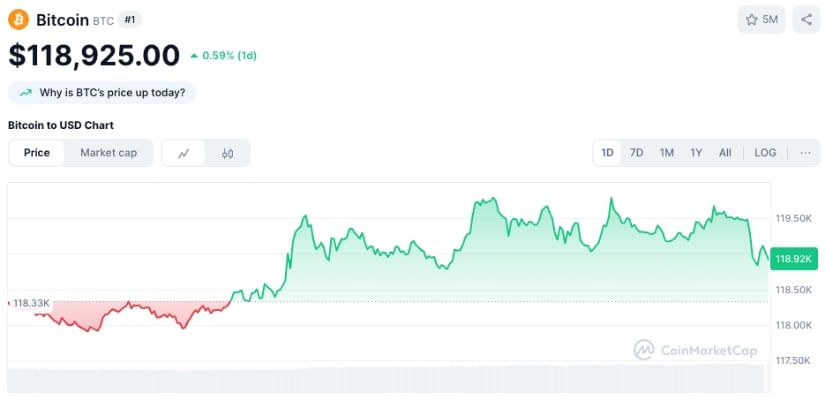This screenshot has width=825, height=401.
Task: Toggle the LOG scale option
Action: (x=765, y=153)
